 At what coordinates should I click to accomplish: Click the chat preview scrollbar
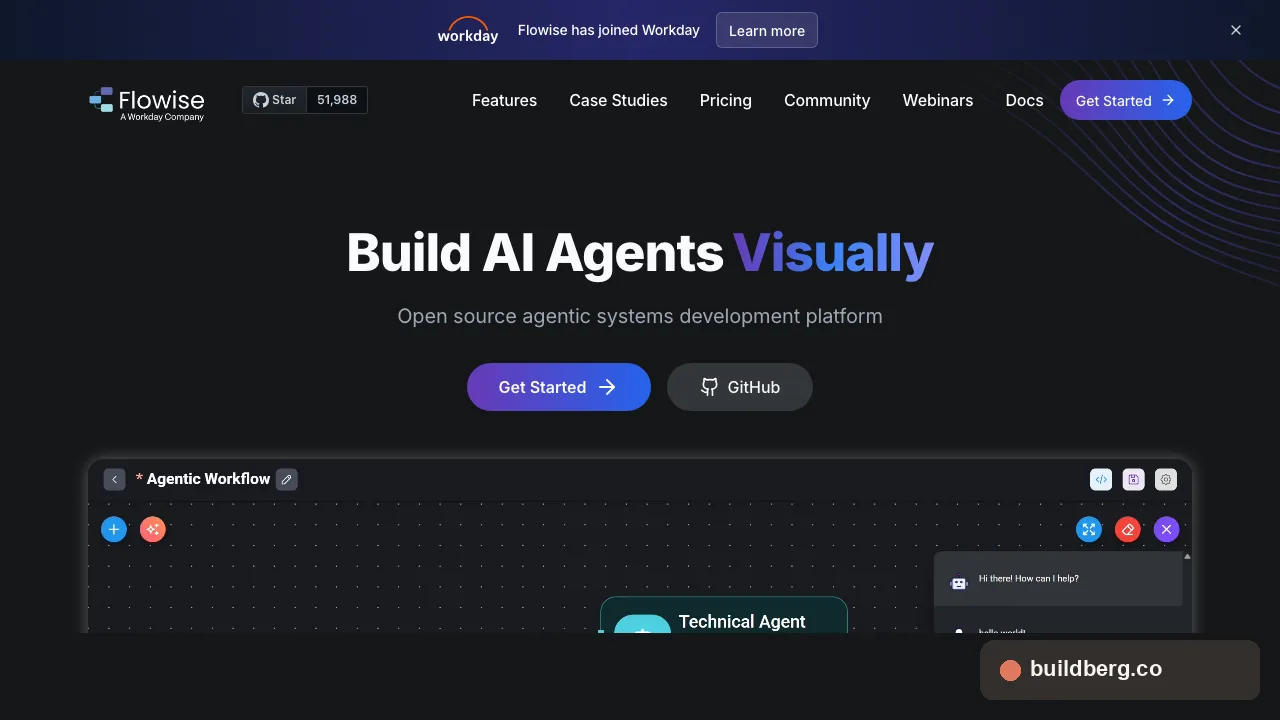(1186, 560)
